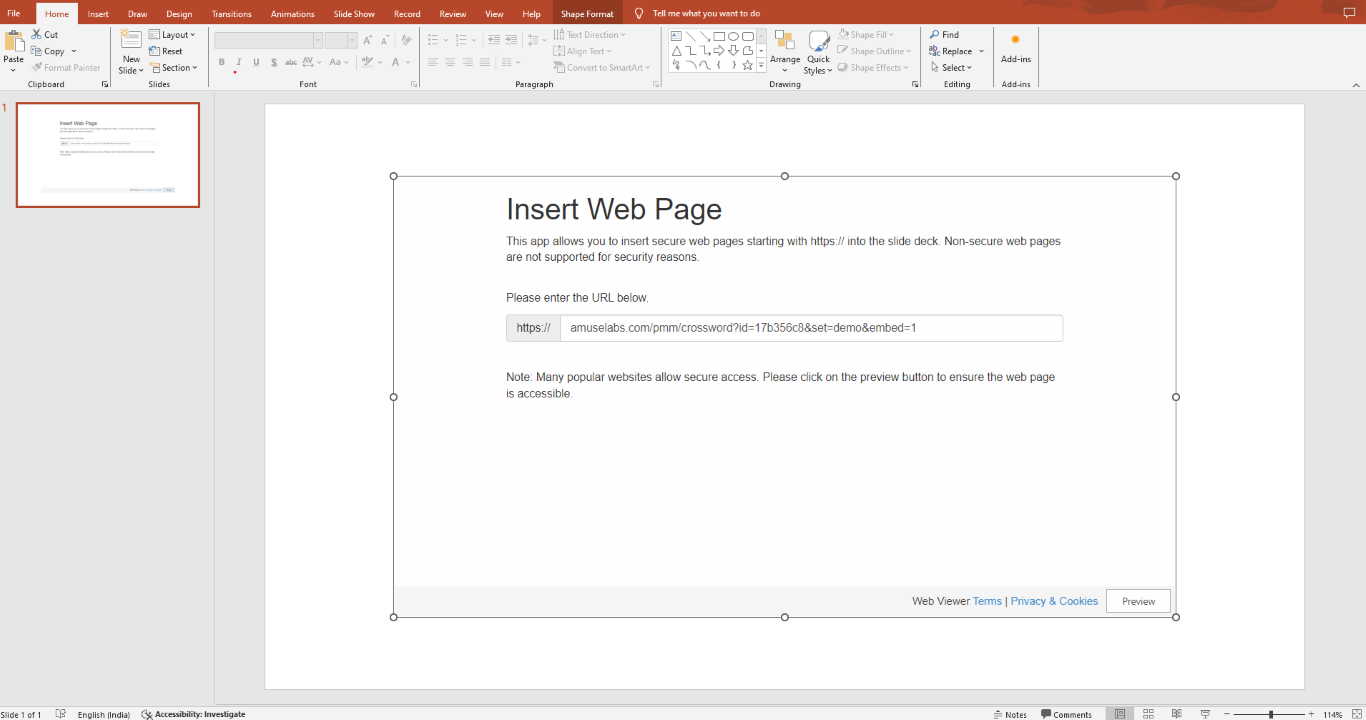Click the zoom in plus button
The width and height of the screenshot is (1366, 720).
(x=1311, y=714)
